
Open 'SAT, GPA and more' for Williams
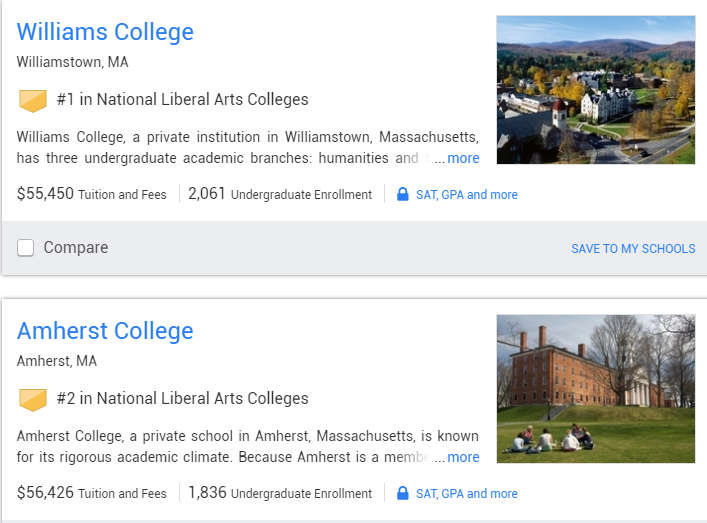466,195
